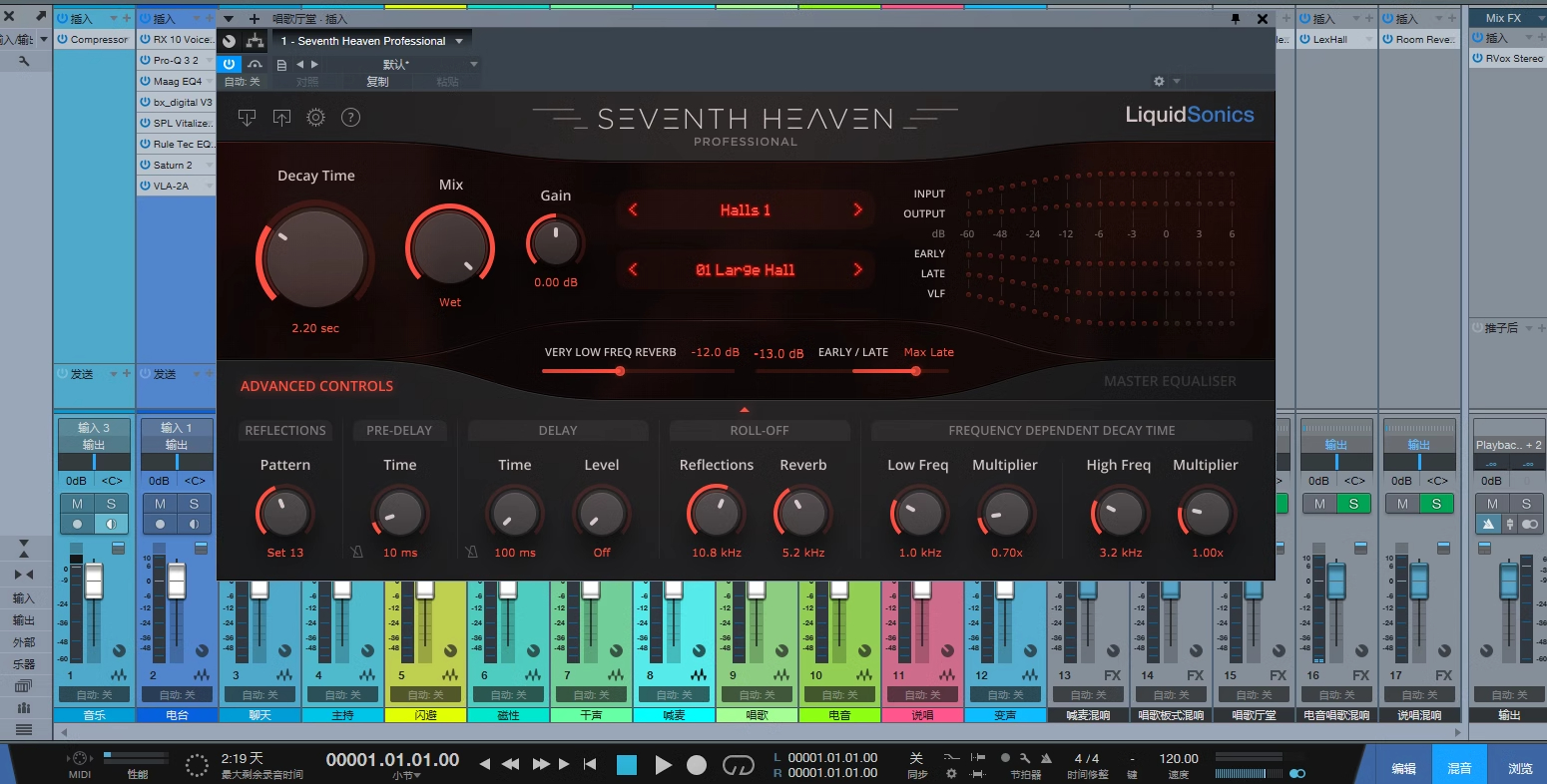
Task: Start playback with the Play button
Action: [663, 765]
